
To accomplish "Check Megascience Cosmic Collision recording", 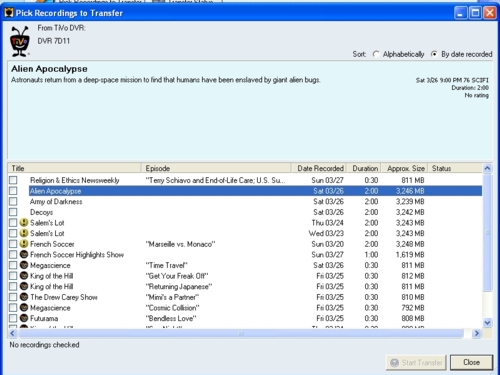I will 13,308.
